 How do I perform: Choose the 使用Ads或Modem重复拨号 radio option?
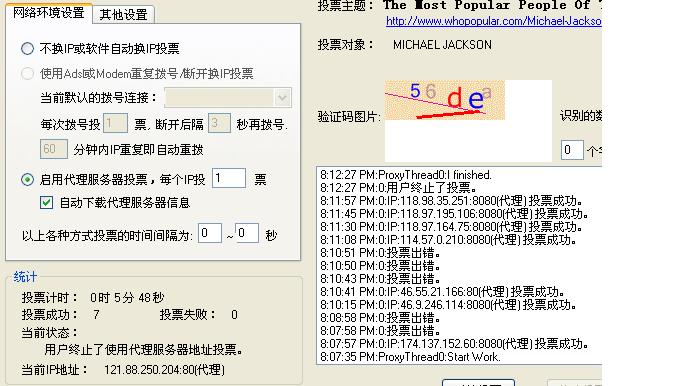pos(27,74)
